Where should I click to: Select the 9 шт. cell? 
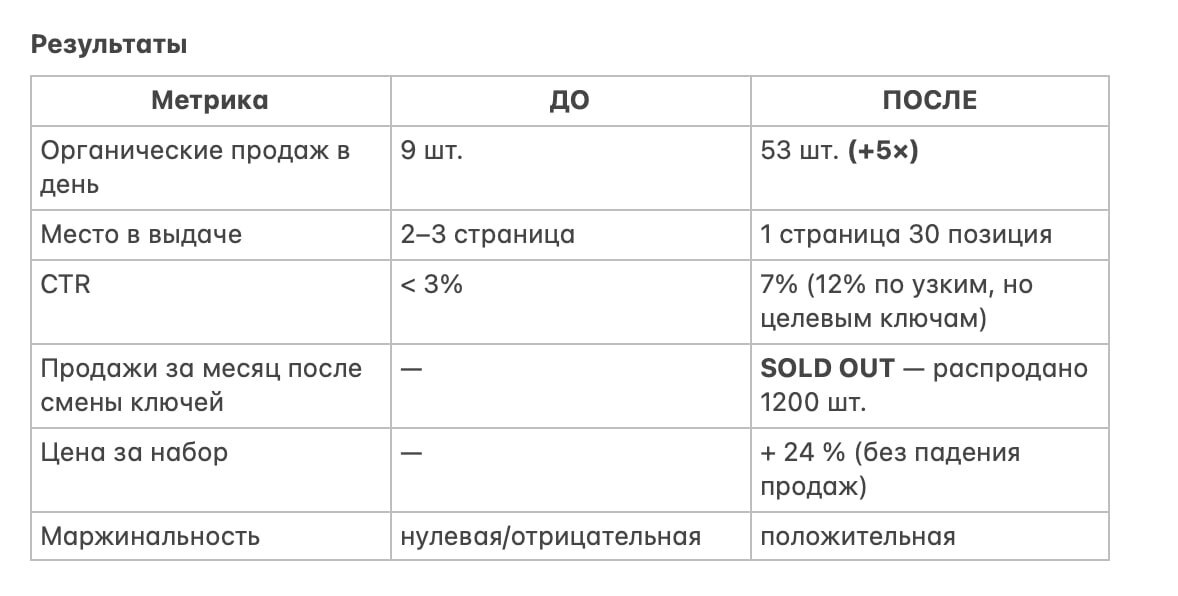(x=431, y=152)
